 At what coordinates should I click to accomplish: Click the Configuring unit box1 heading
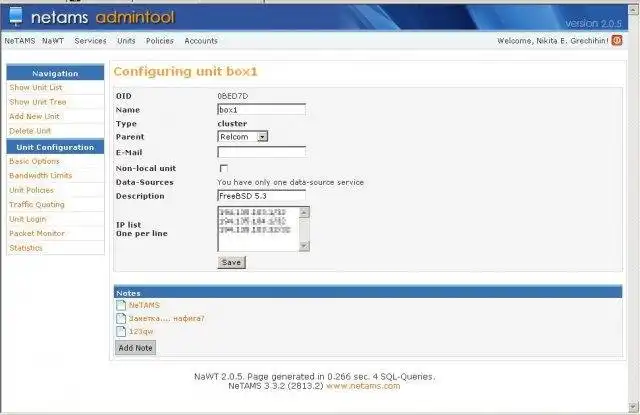click(186, 71)
